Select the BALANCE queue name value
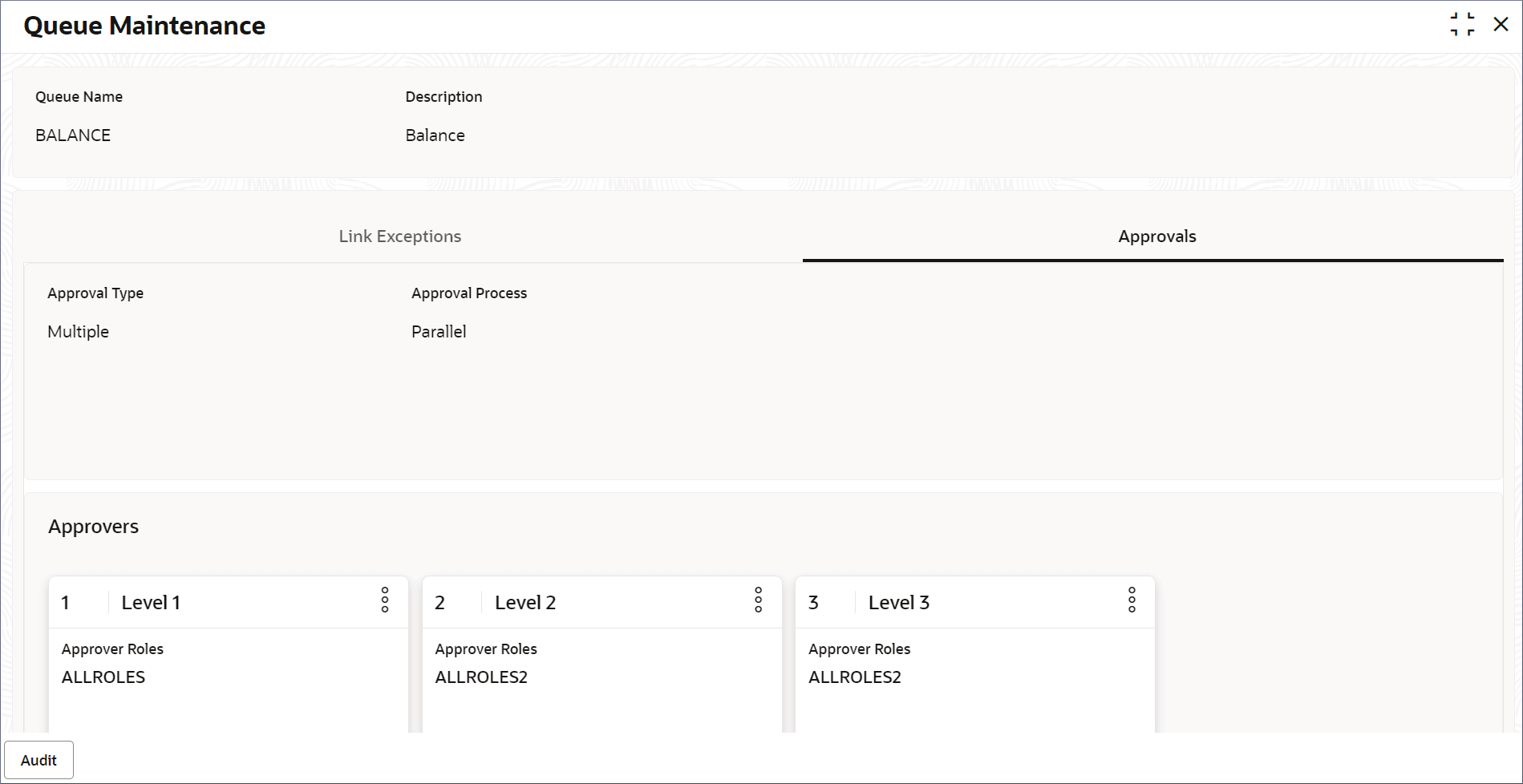 [73, 135]
